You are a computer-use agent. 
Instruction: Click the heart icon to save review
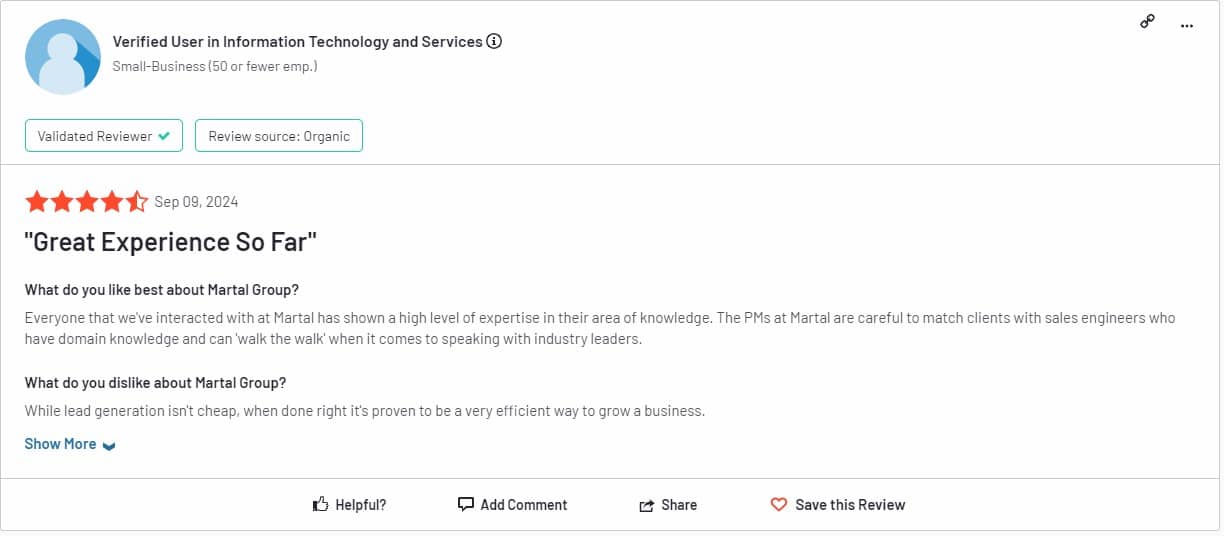click(779, 505)
